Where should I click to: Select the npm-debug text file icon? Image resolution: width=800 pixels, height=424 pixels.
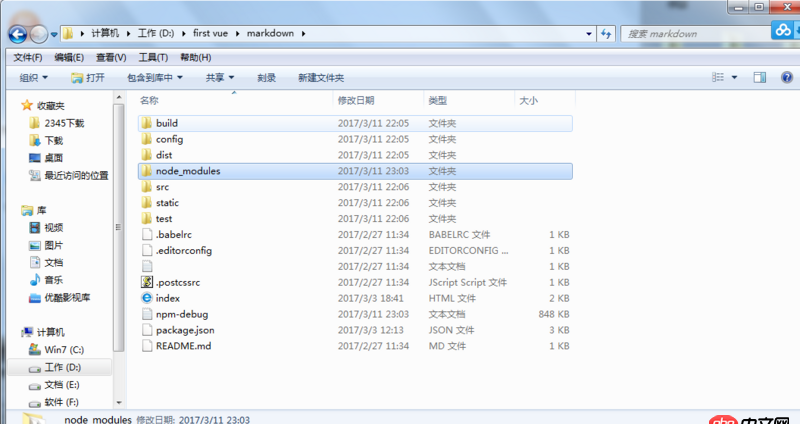(x=147, y=314)
